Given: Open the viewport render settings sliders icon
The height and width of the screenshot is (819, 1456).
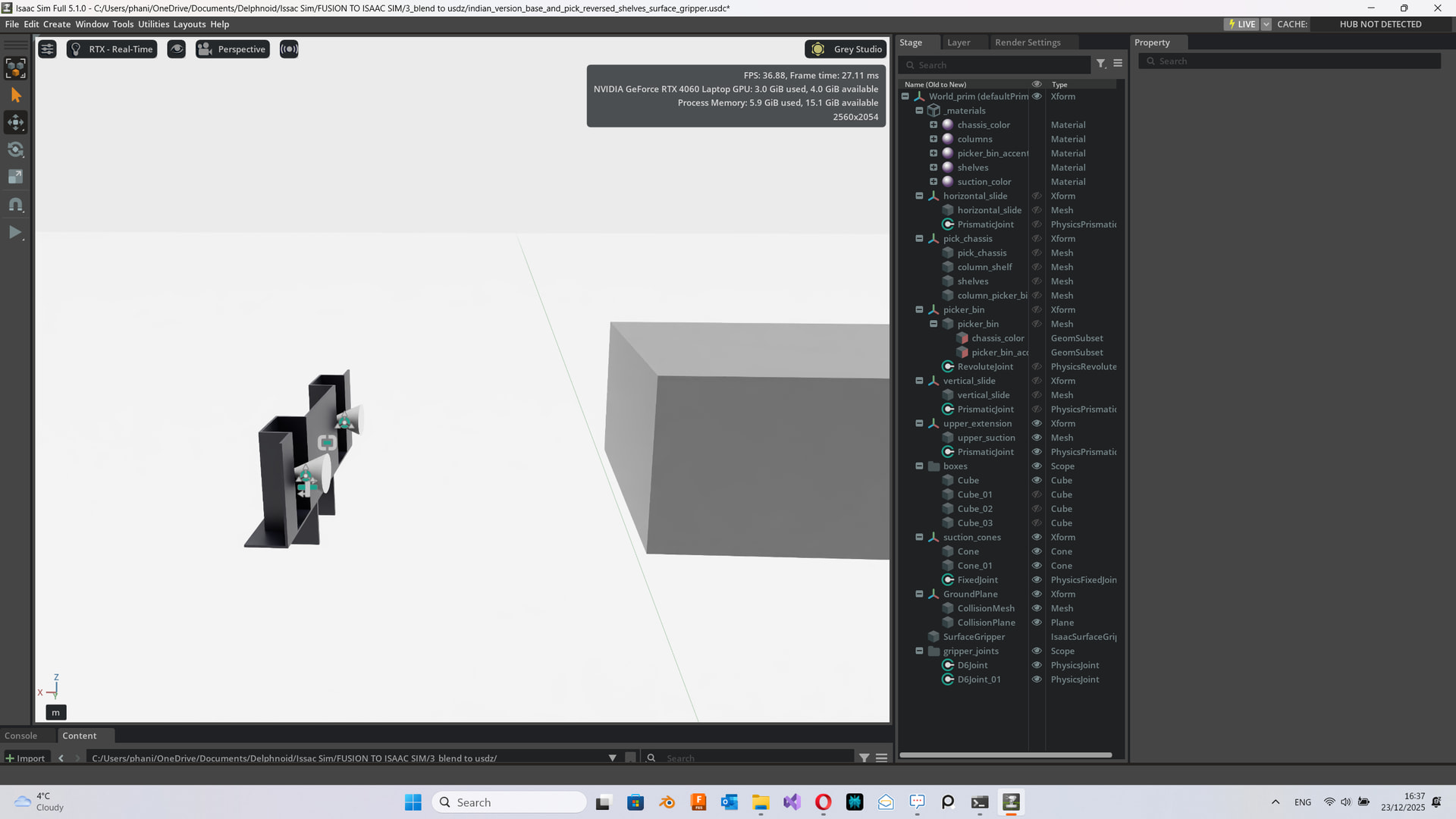Looking at the screenshot, I should point(47,49).
